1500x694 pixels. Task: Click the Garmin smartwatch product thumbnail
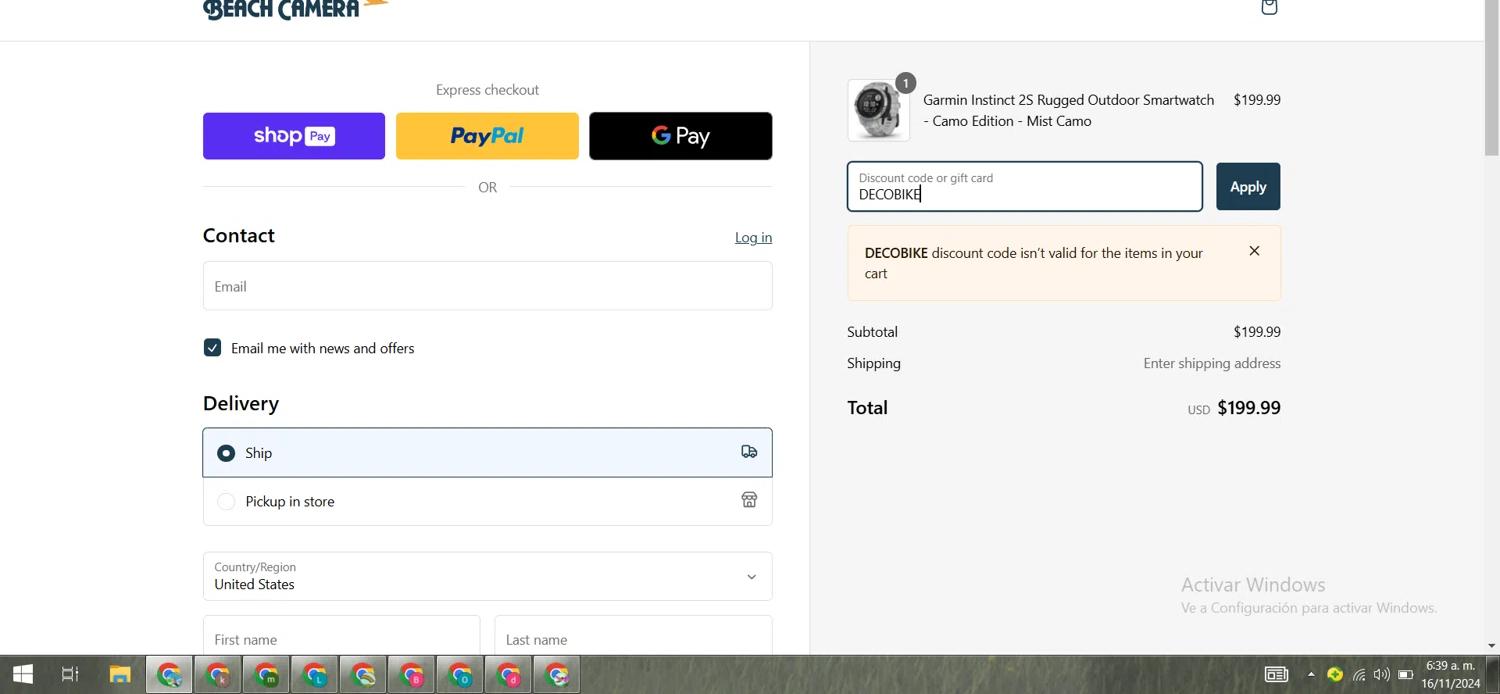(x=878, y=110)
